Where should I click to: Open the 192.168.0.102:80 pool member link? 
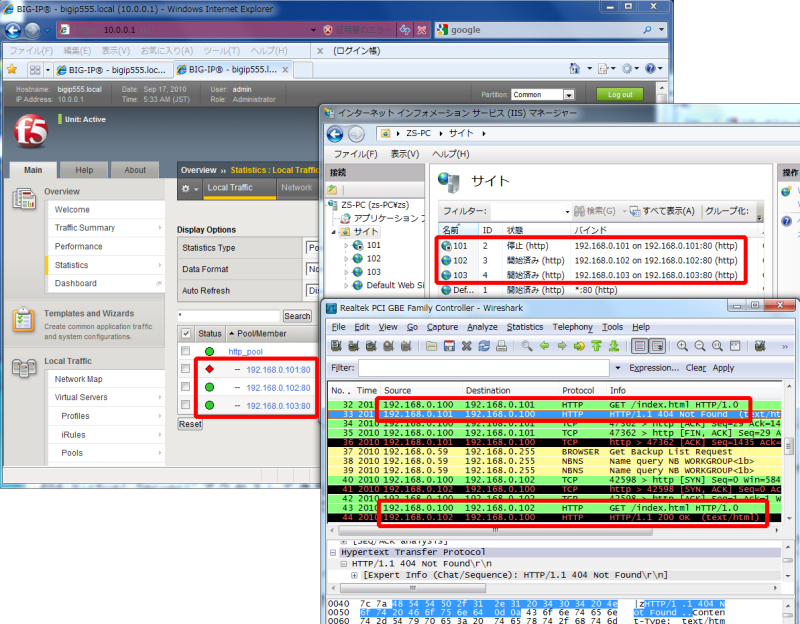pyautogui.click(x=275, y=388)
